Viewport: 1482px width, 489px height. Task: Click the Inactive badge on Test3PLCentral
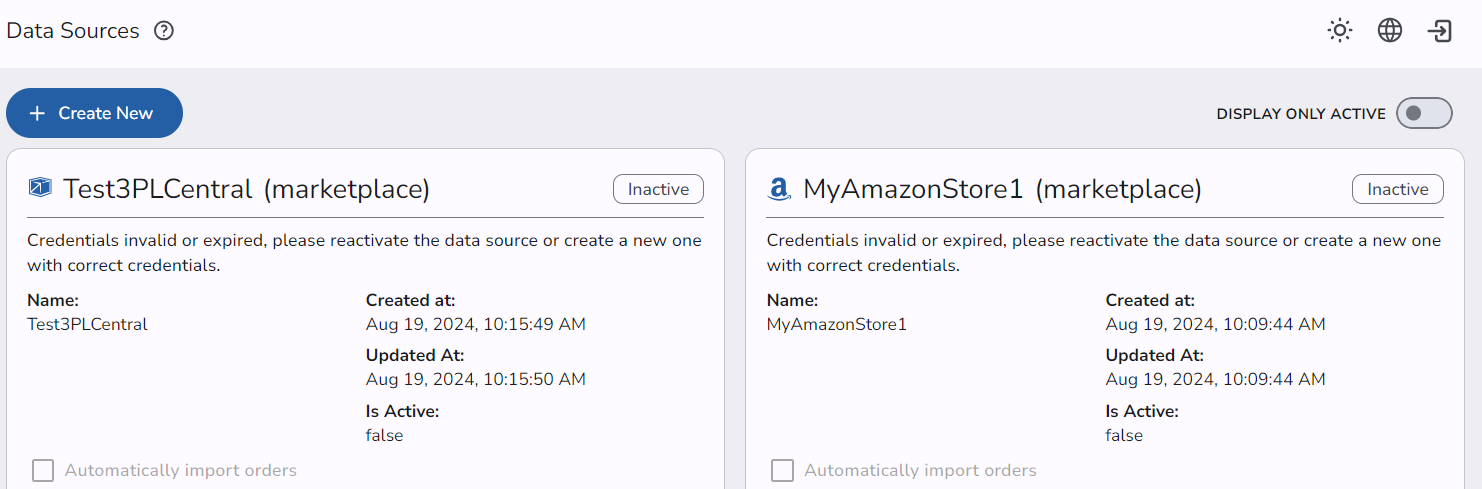[x=658, y=189]
